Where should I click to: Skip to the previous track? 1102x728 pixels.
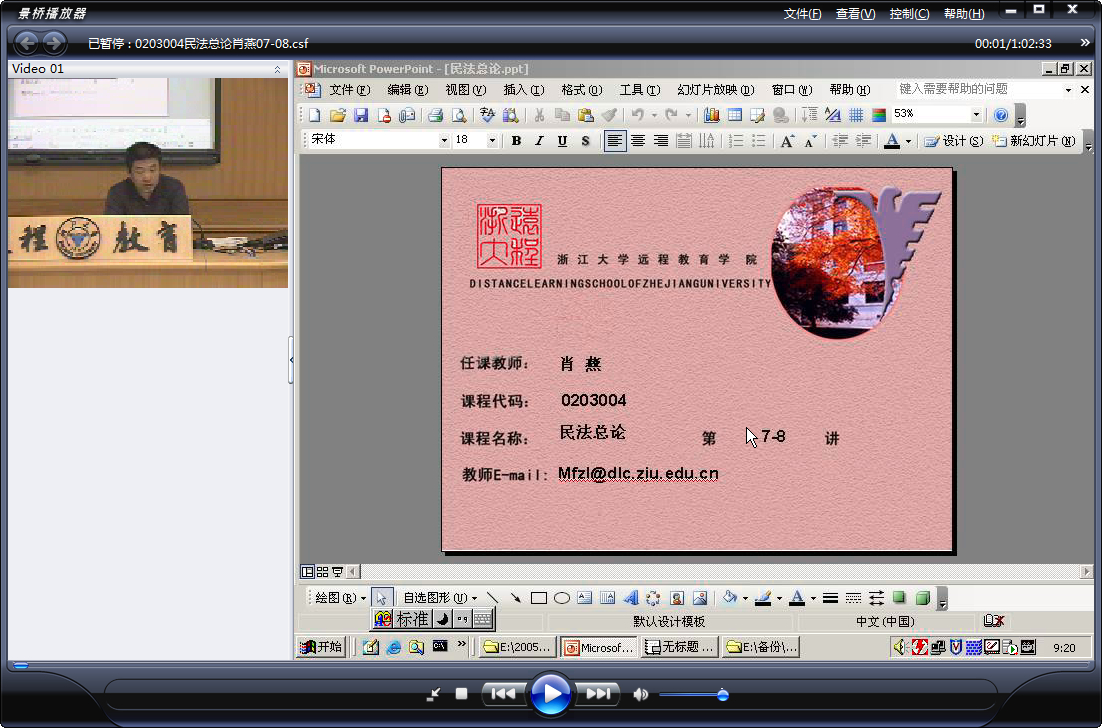503,694
